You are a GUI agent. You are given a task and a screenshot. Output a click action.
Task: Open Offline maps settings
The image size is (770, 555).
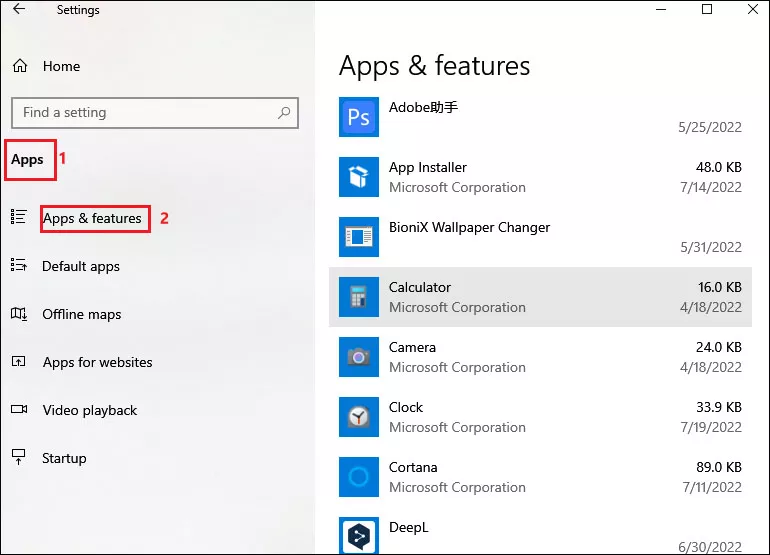tap(82, 314)
